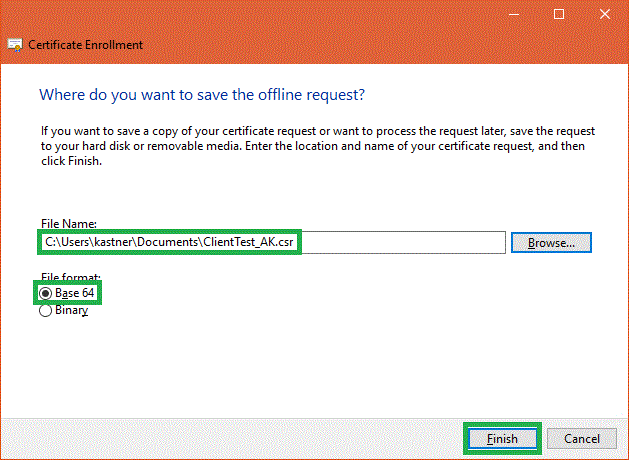
Task: Cancel the certificate enrollment wizard
Action: (x=582, y=438)
